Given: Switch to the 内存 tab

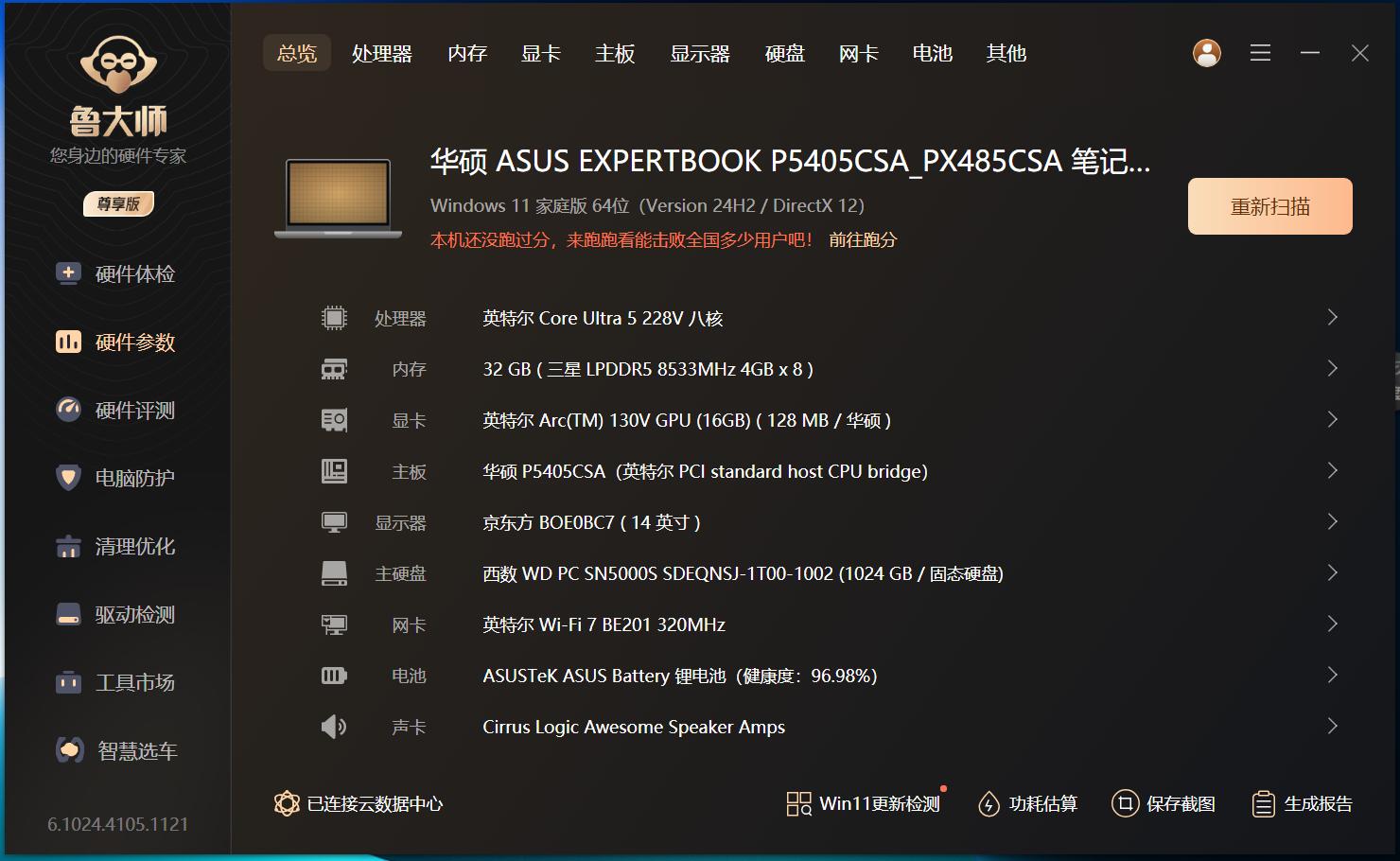Looking at the screenshot, I should click(467, 54).
